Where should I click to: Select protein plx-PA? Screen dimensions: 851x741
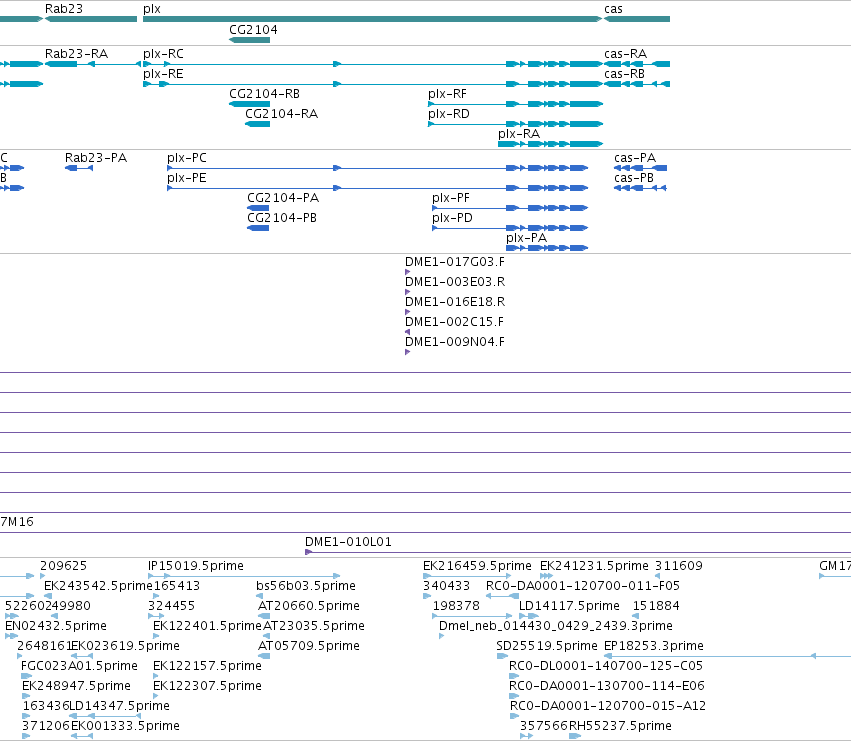point(547,248)
